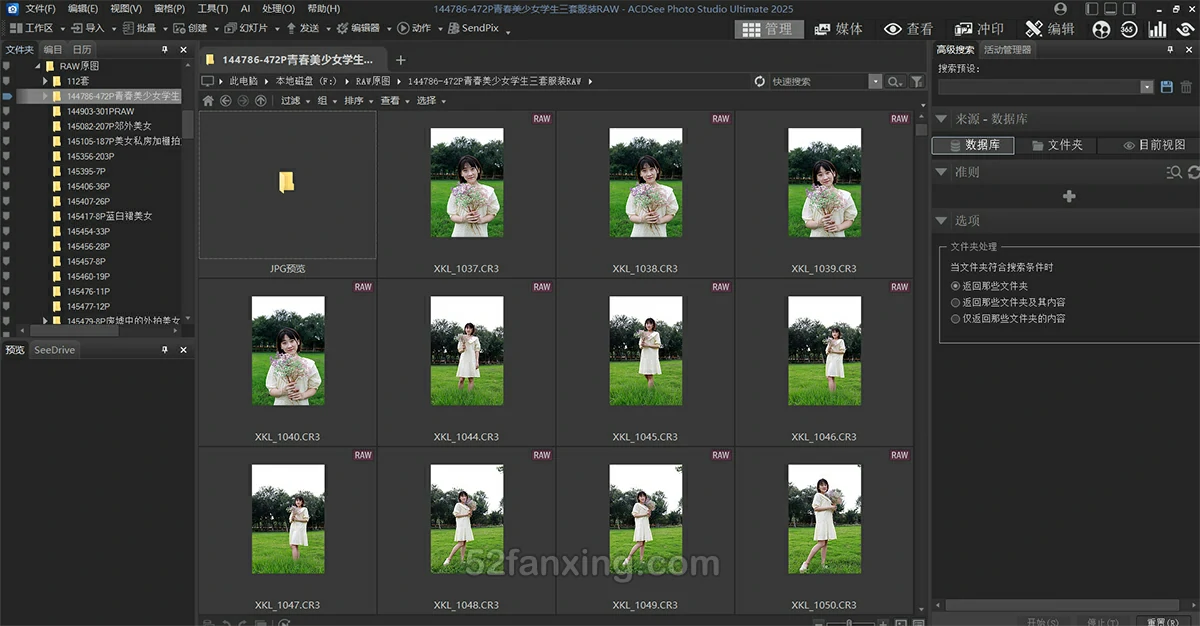Delete search preset with the trash icon
The height and width of the screenshot is (626, 1200).
[1186, 87]
